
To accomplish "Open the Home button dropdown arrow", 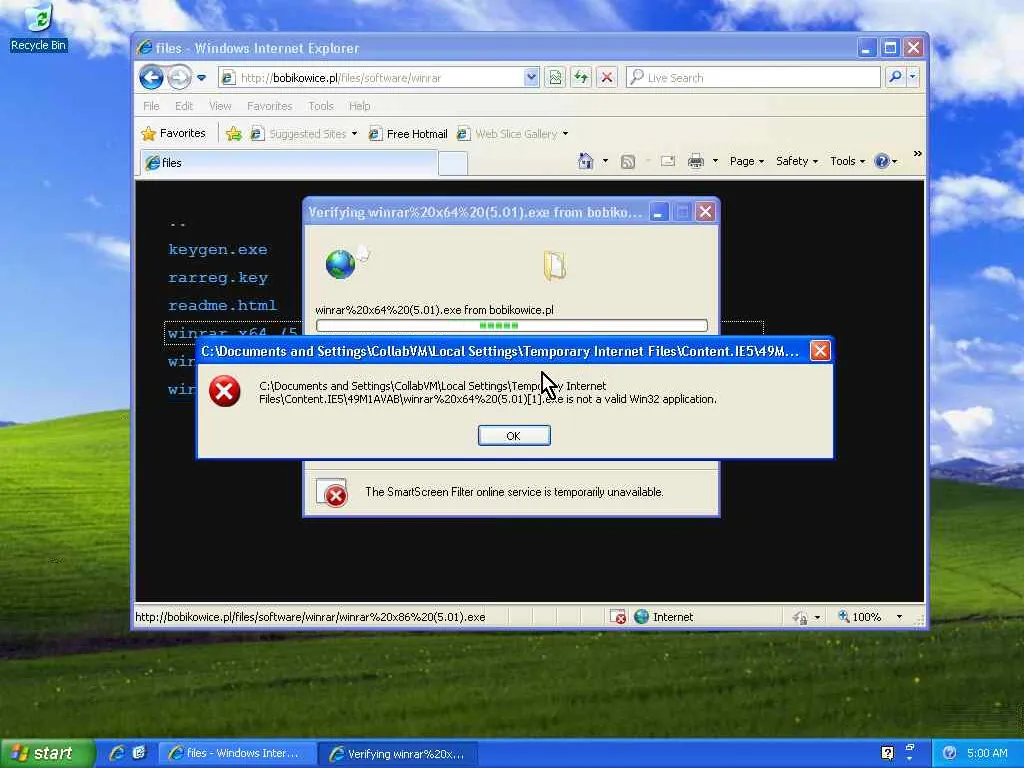I will (605, 161).
